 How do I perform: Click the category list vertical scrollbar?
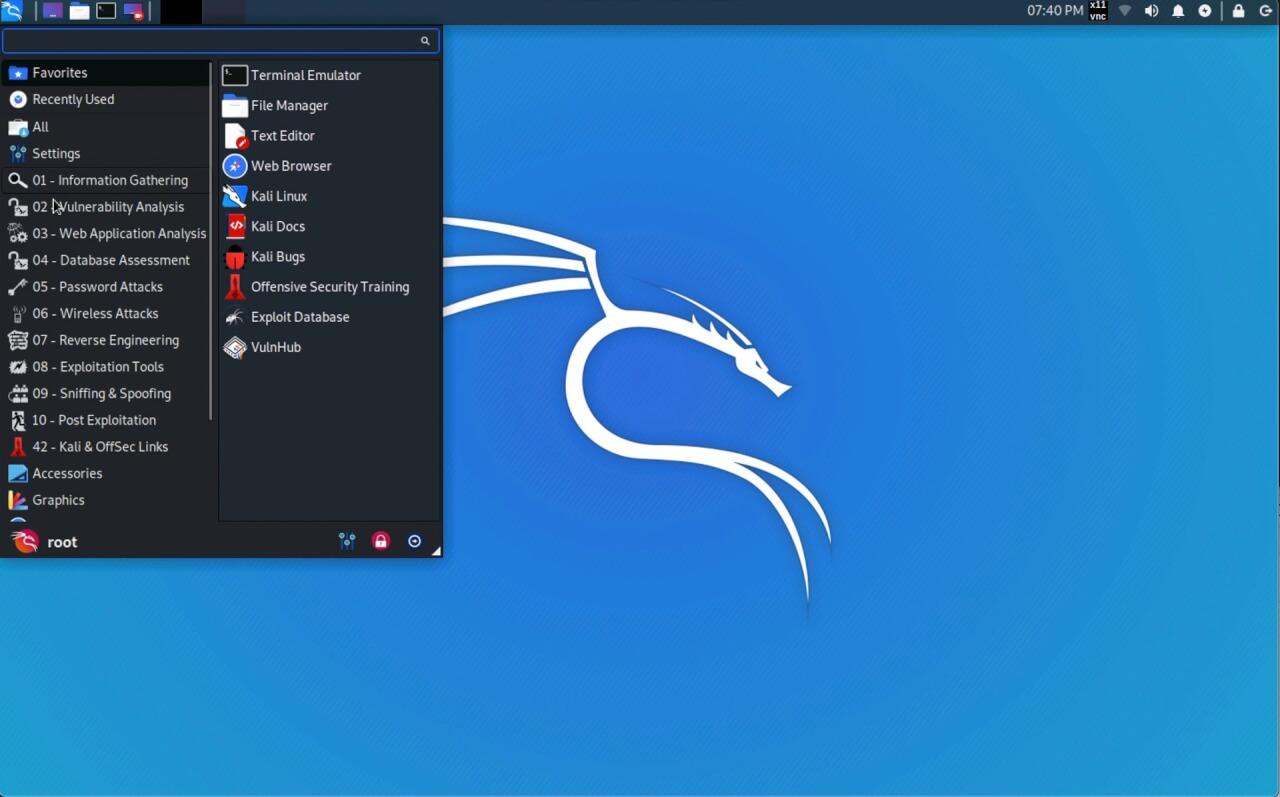(211, 240)
